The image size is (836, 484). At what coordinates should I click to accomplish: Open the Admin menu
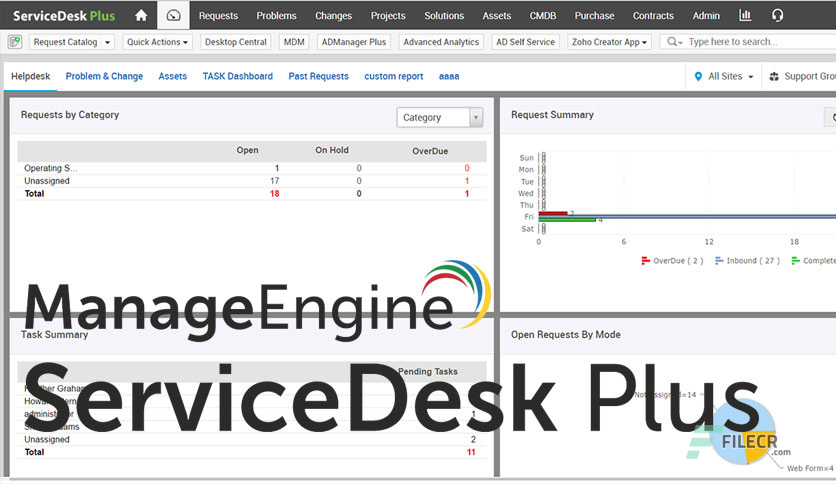point(706,15)
